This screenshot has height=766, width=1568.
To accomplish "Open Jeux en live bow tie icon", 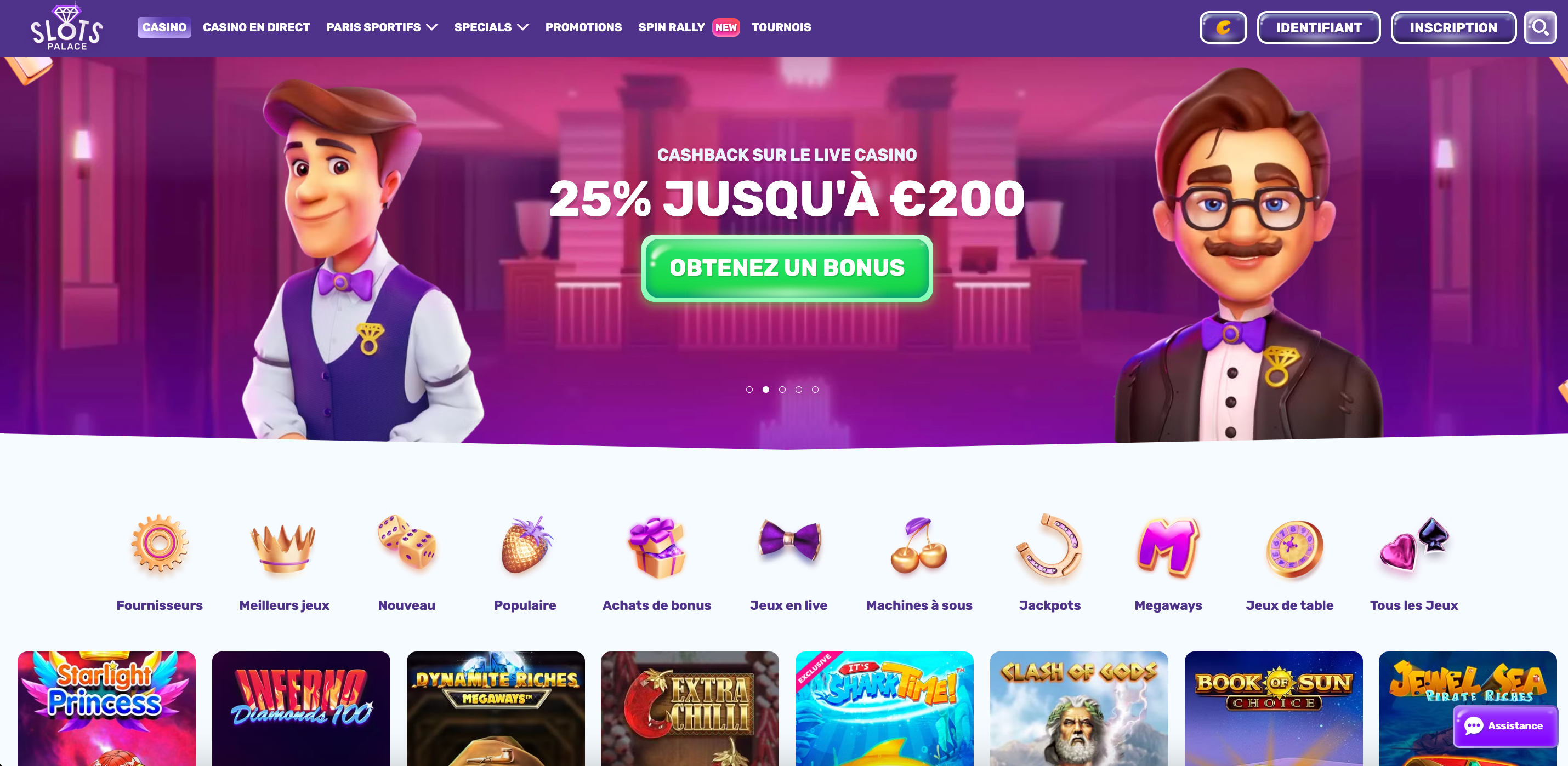I will click(x=789, y=540).
